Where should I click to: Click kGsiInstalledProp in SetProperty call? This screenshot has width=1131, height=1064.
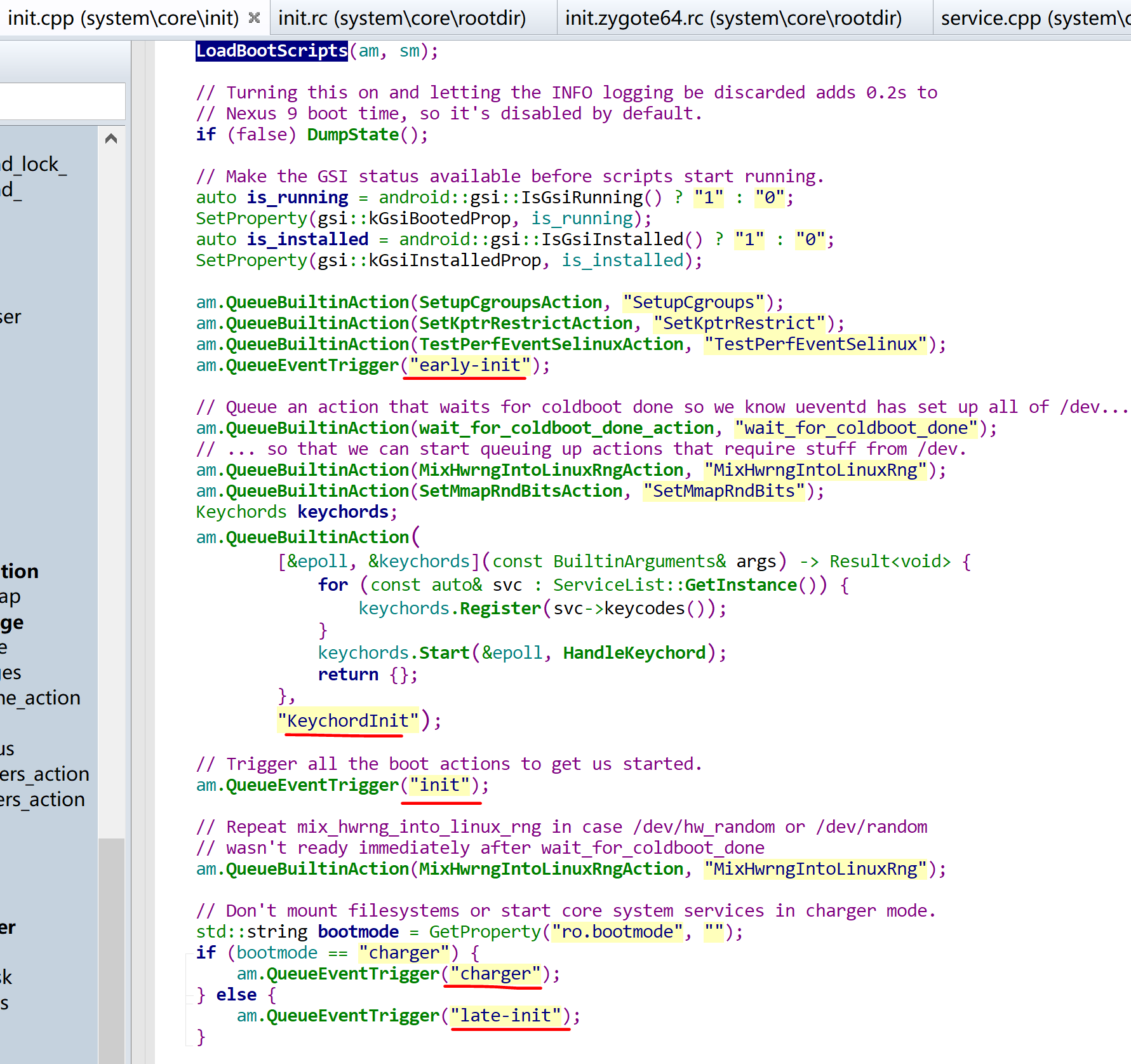pos(455,260)
